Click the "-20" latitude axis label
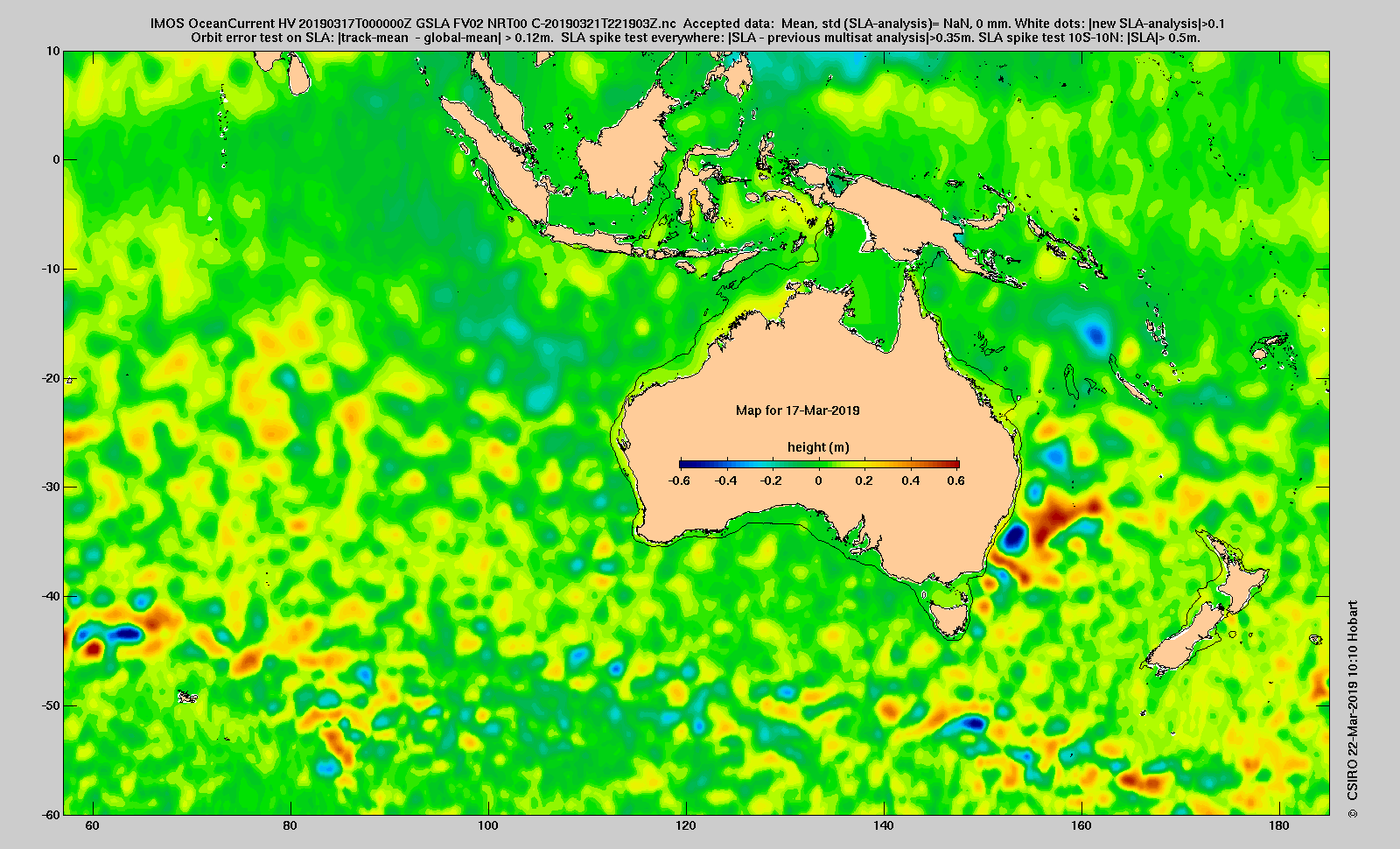Viewport: 1400px width, 849px height. click(x=50, y=378)
